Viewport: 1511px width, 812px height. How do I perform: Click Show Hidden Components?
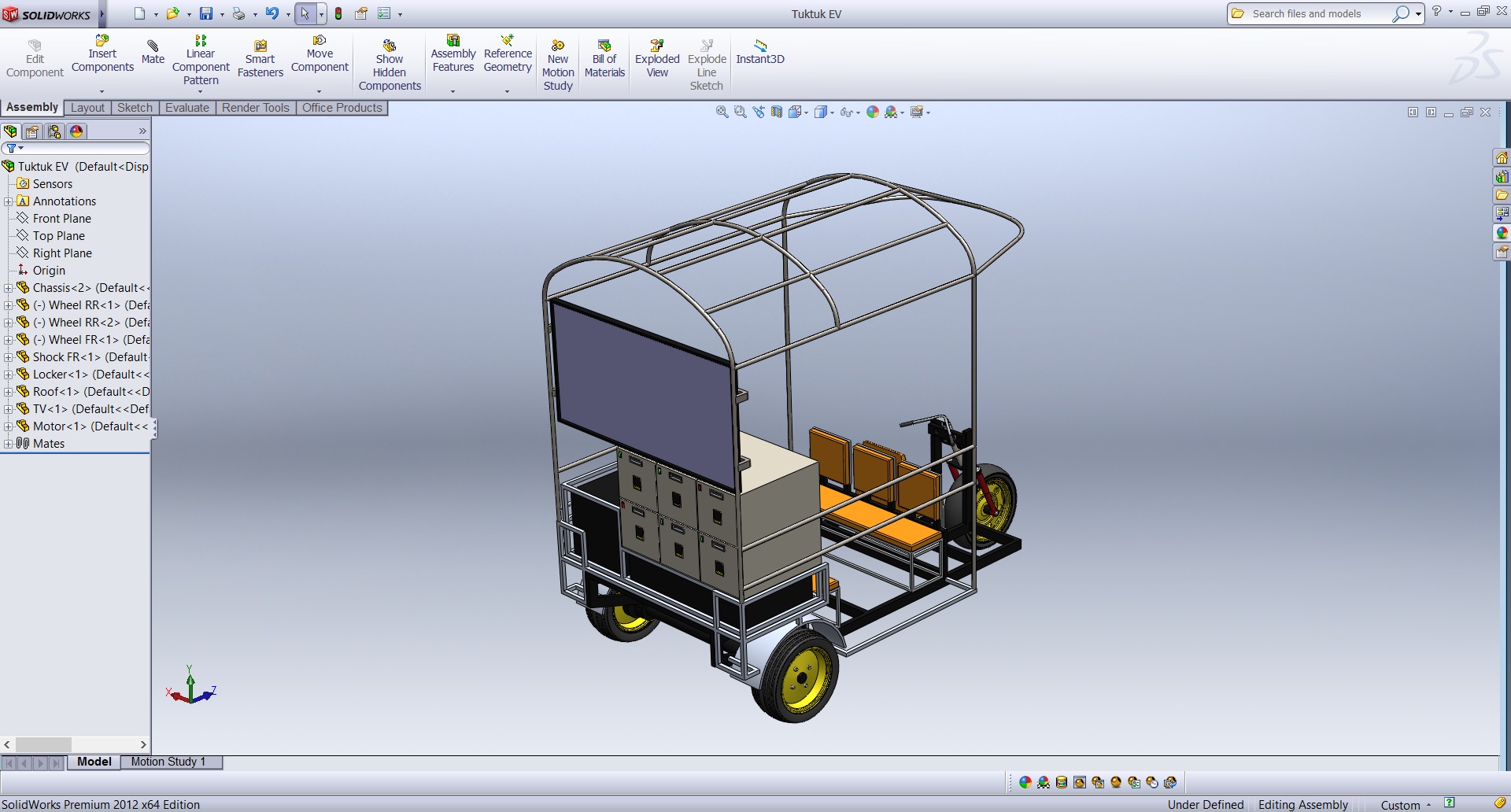click(390, 65)
